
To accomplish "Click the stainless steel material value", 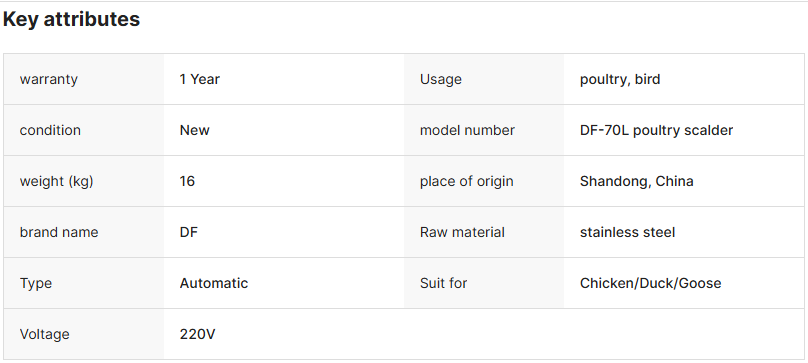I will [627, 232].
